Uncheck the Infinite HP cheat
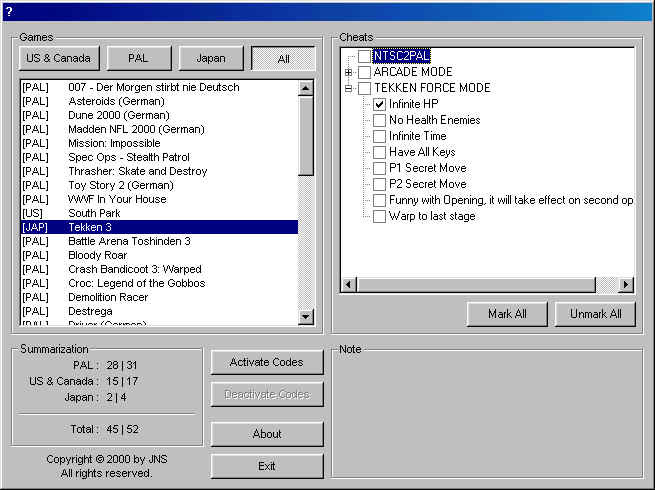 click(379, 104)
